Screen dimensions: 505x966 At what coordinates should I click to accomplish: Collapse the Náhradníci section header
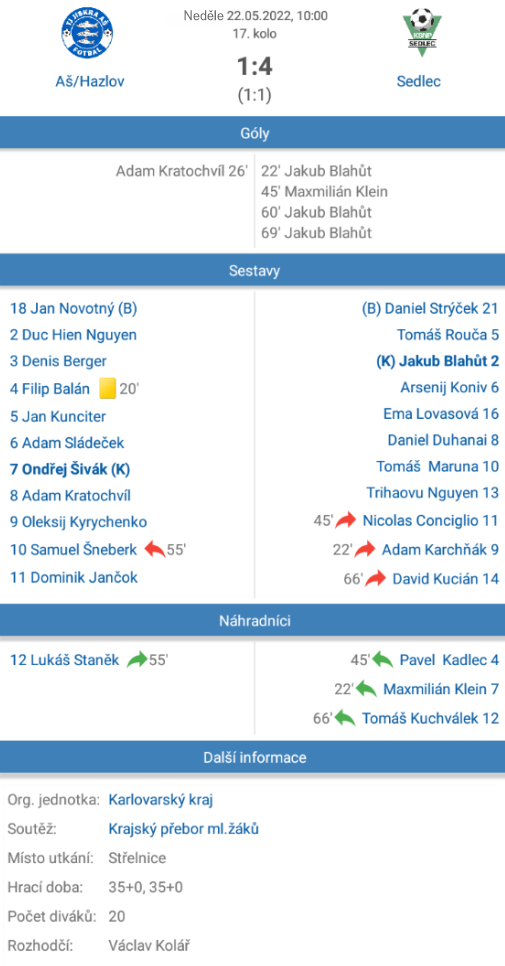[252, 620]
